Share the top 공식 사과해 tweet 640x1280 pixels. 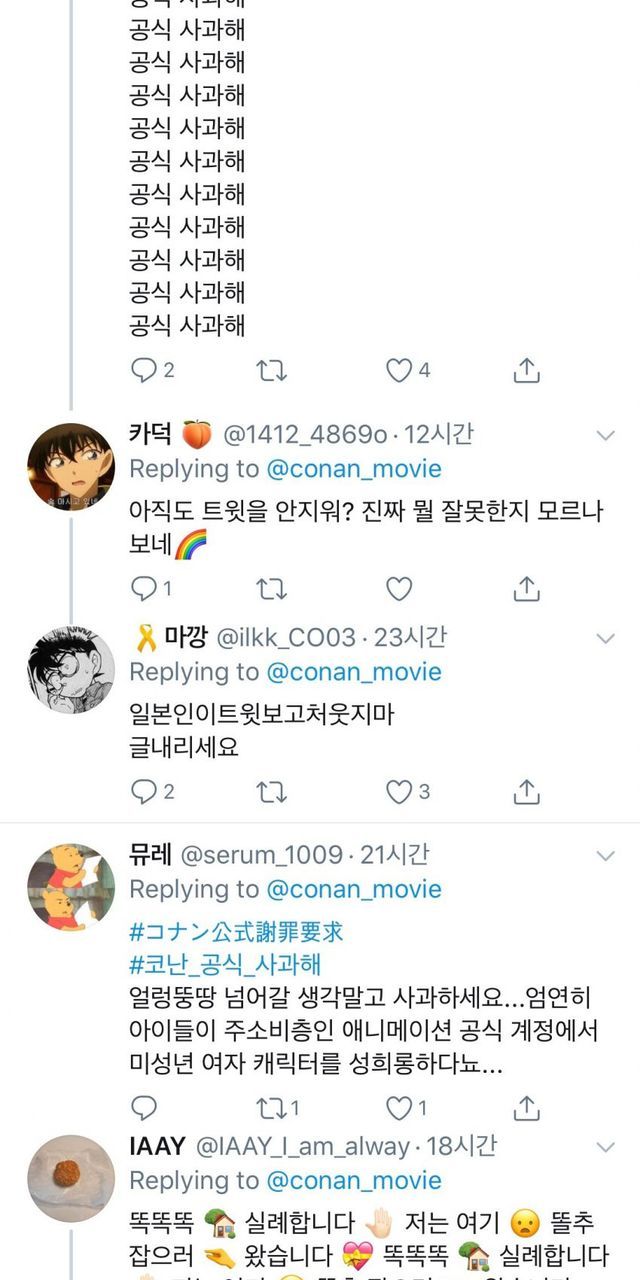526,371
